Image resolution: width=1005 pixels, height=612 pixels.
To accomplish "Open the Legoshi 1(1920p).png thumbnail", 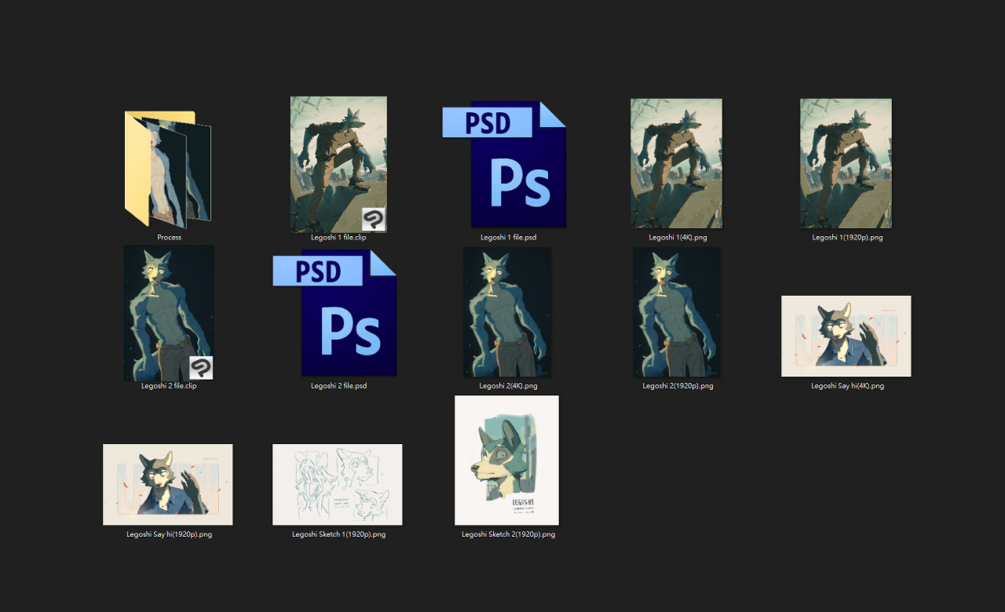I will pyautogui.click(x=846, y=163).
